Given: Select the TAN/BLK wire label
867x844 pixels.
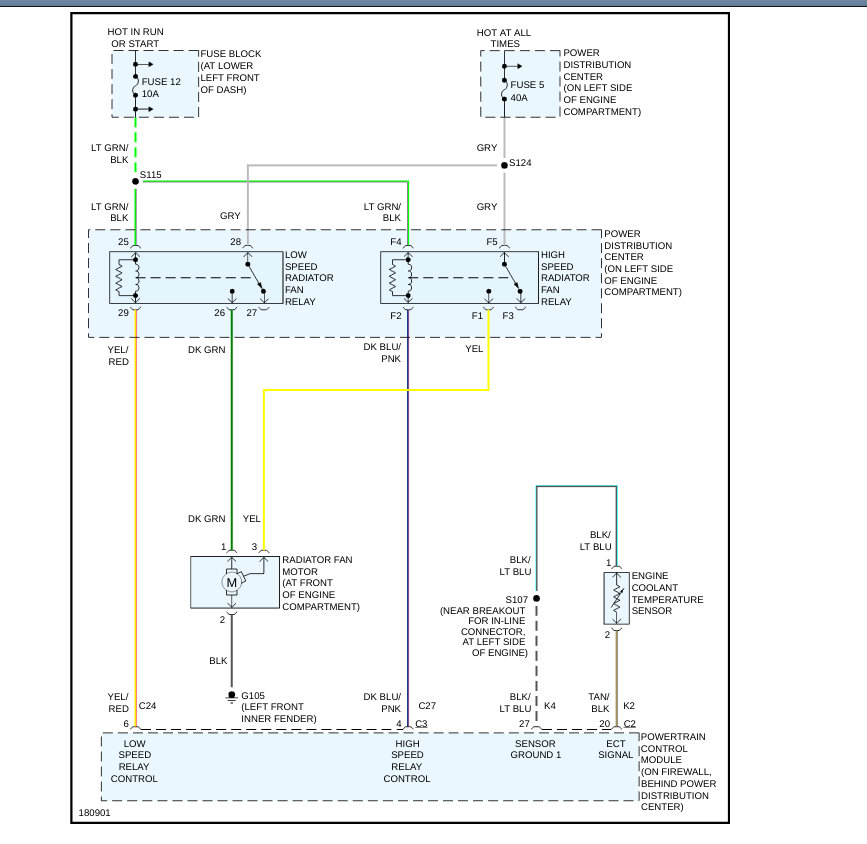Looking at the screenshot, I should 599,702.
